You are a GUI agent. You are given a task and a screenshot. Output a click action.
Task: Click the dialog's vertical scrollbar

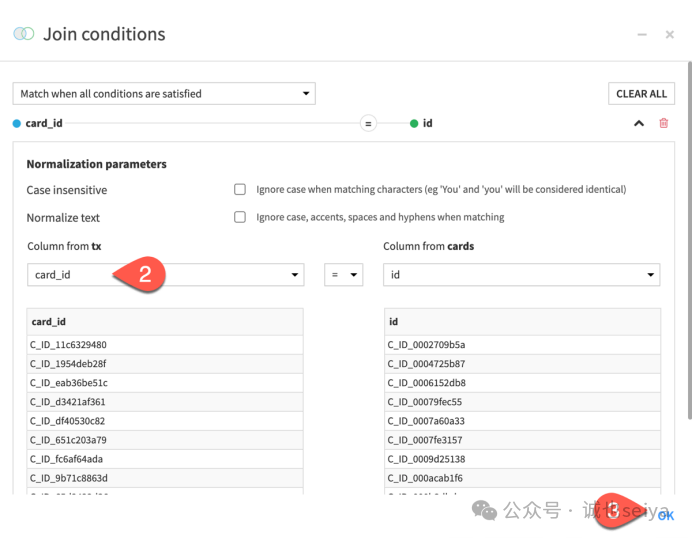[x=689, y=241]
